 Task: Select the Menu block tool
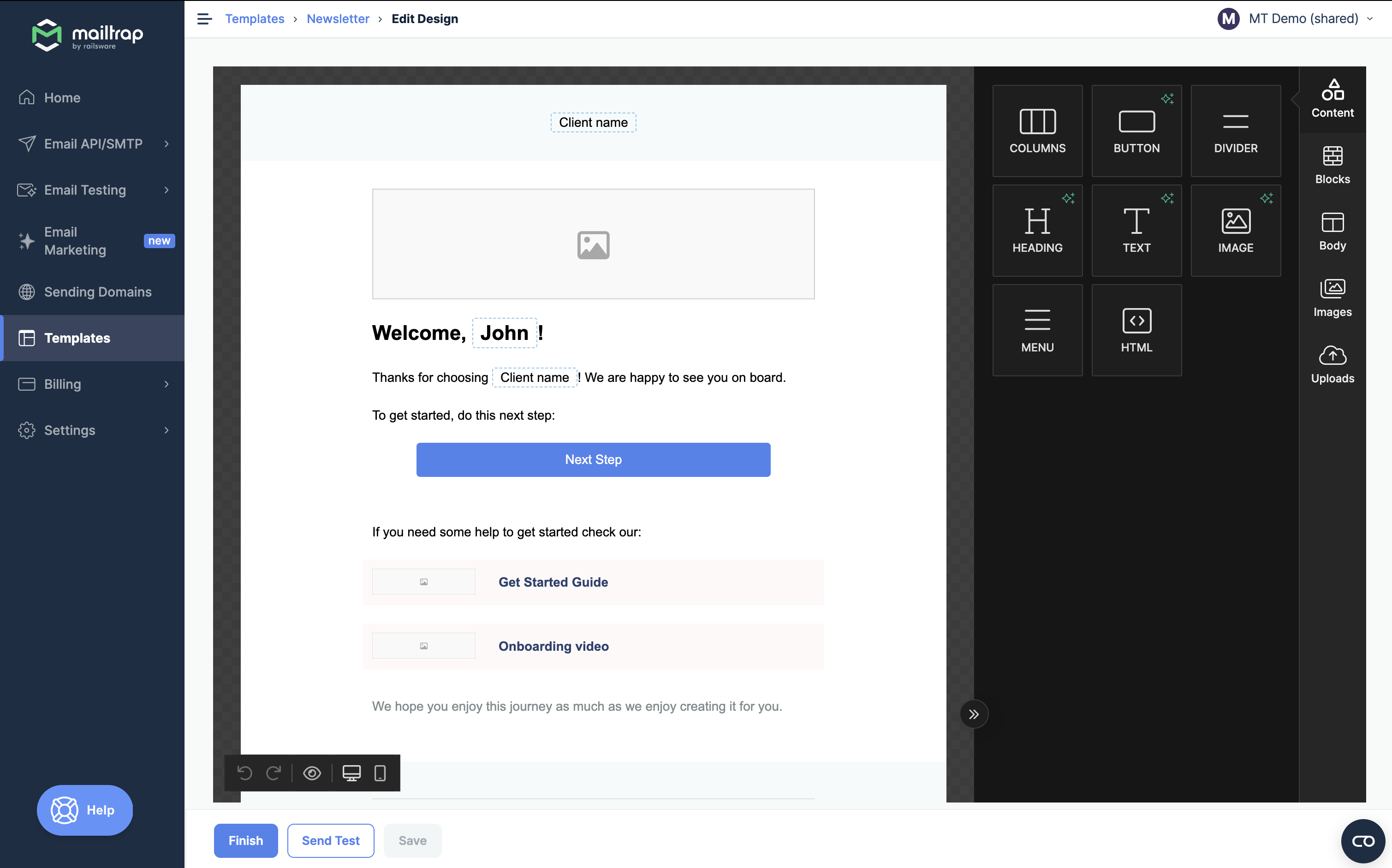coord(1037,330)
